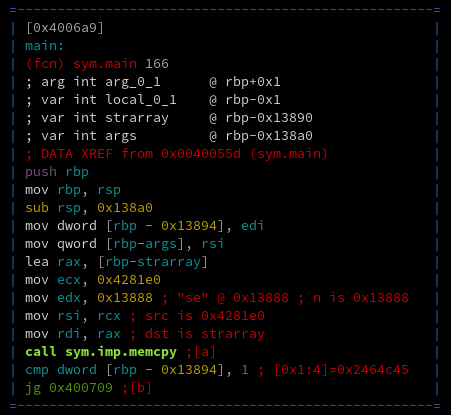Select the mov rbp, rsp instruction

pyautogui.click(x=73, y=190)
